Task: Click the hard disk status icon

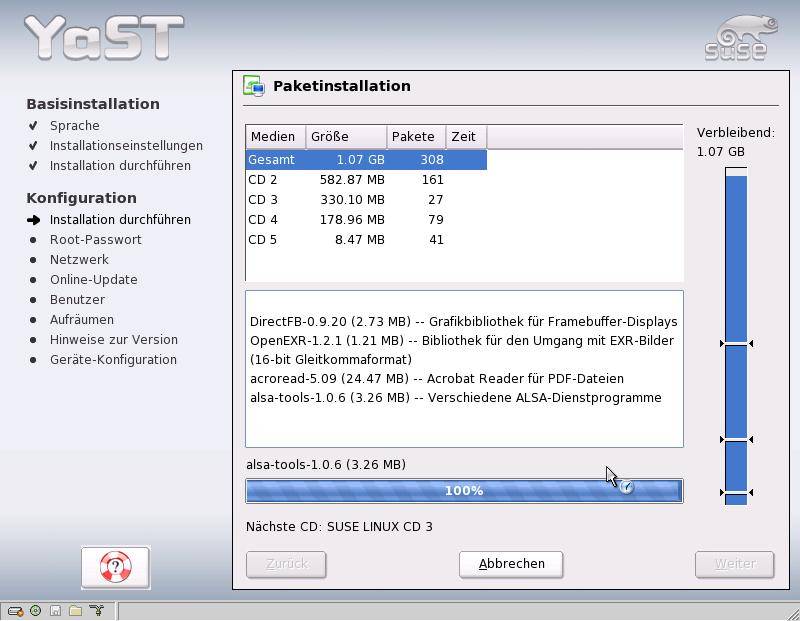Action: [15, 611]
